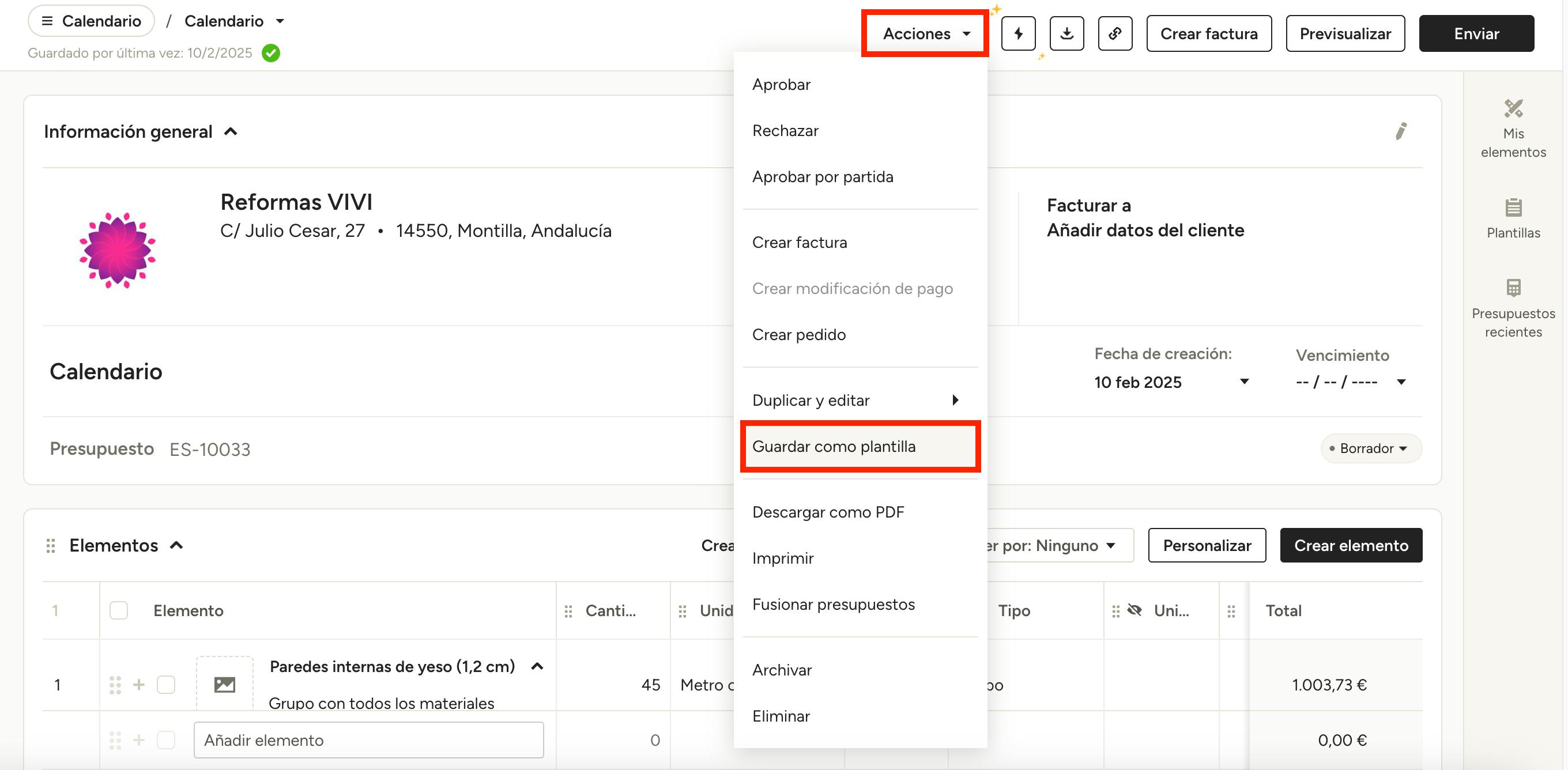1568x770 pixels.
Task: Check the Elemento header select-all checkbox
Action: coord(119,610)
